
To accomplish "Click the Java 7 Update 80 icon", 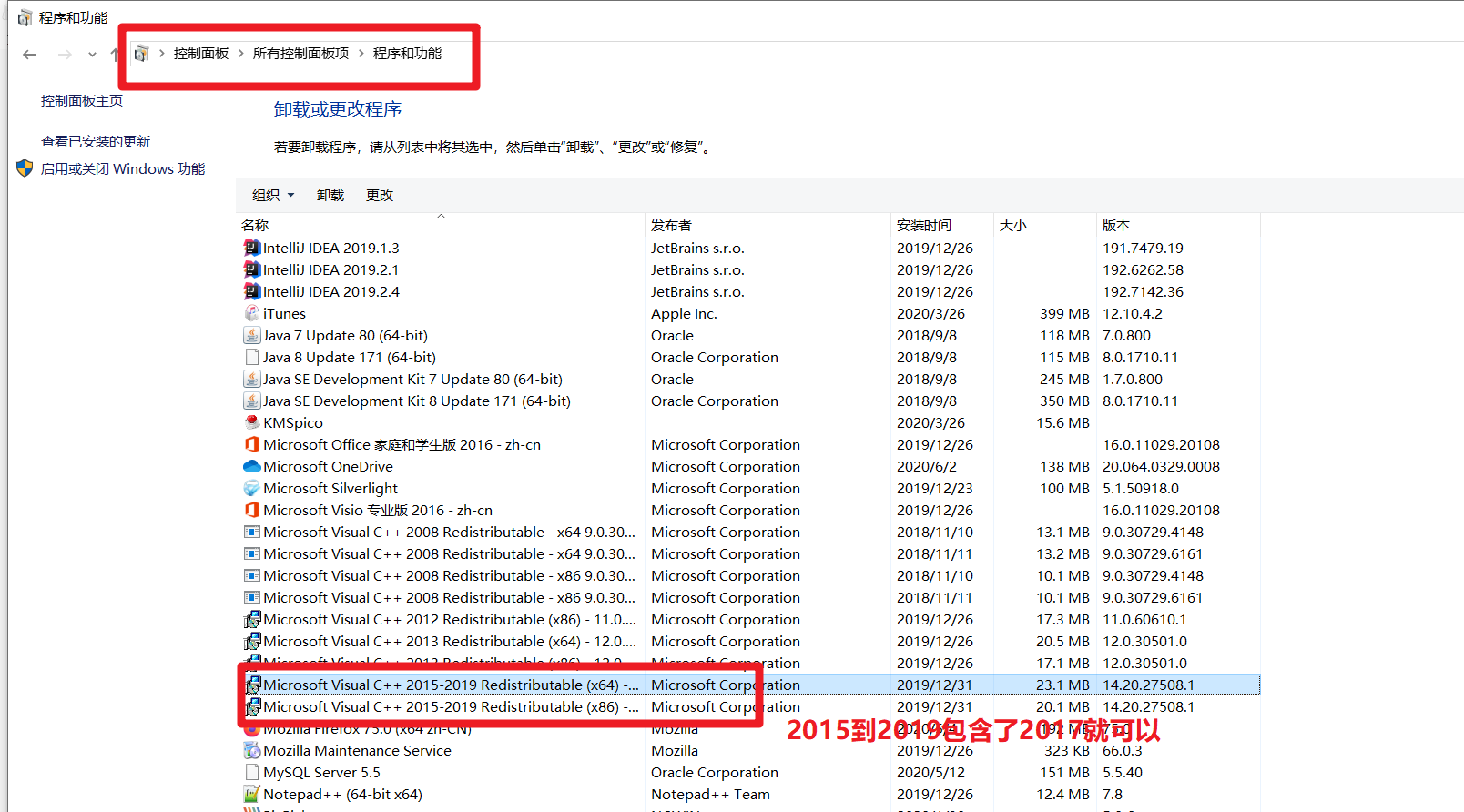I will click(252, 335).
